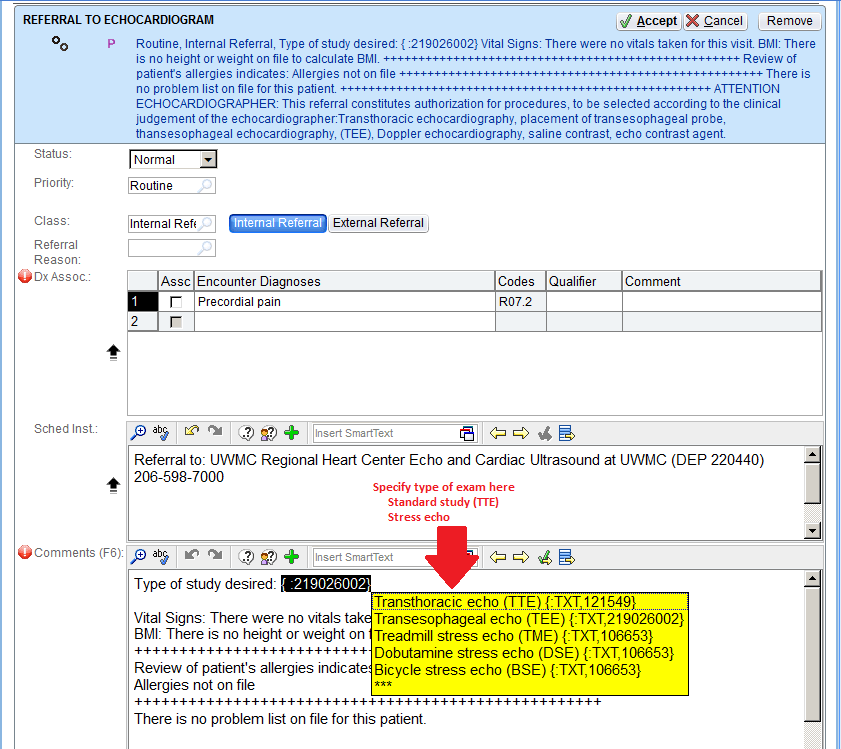Click the Qualifier column header
This screenshot has height=749, width=841.
tap(584, 281)
